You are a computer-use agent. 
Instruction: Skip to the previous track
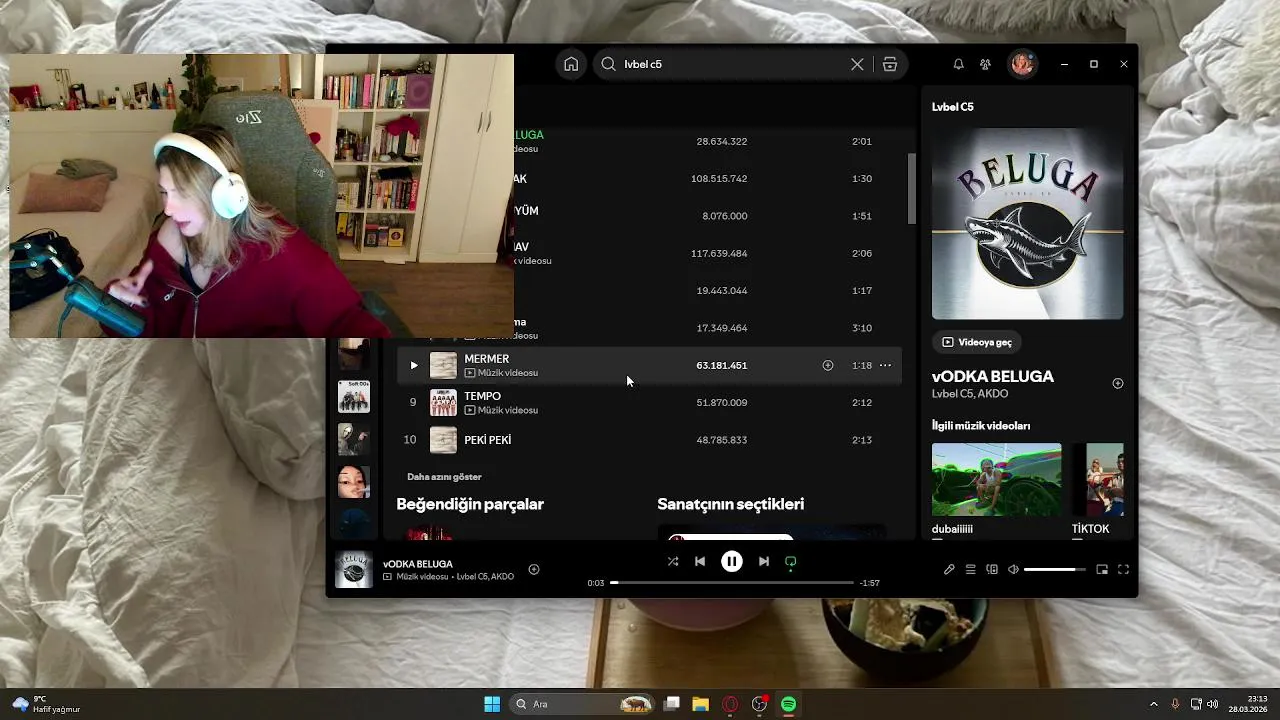coord(700,561)
